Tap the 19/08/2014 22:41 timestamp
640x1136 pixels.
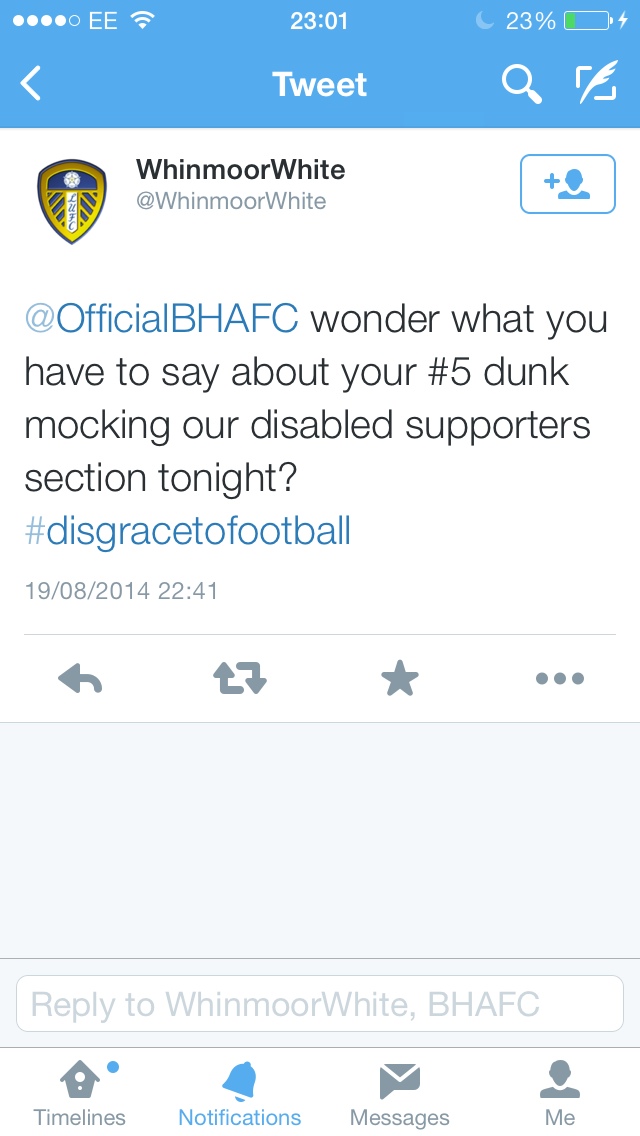tap(122, 590)
